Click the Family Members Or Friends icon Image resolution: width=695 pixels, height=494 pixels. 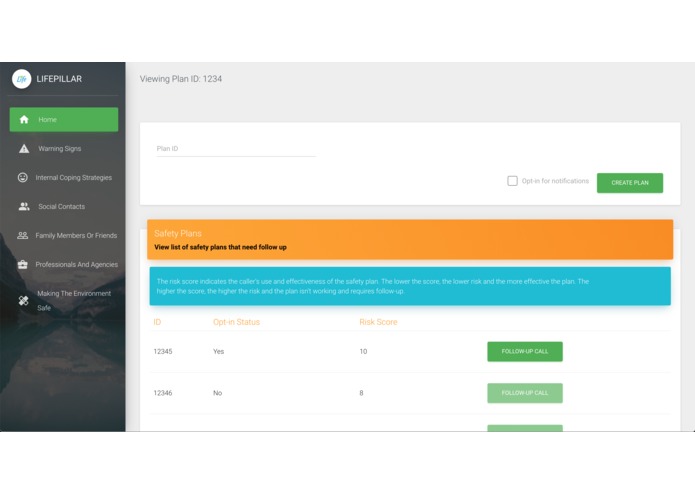23,235
